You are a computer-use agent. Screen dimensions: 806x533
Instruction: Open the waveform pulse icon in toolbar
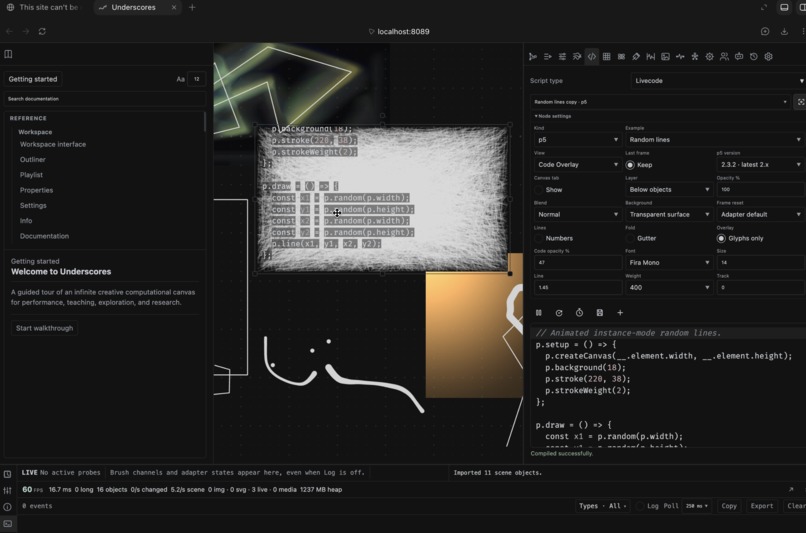pyautogui.click(x=680, y=57)
